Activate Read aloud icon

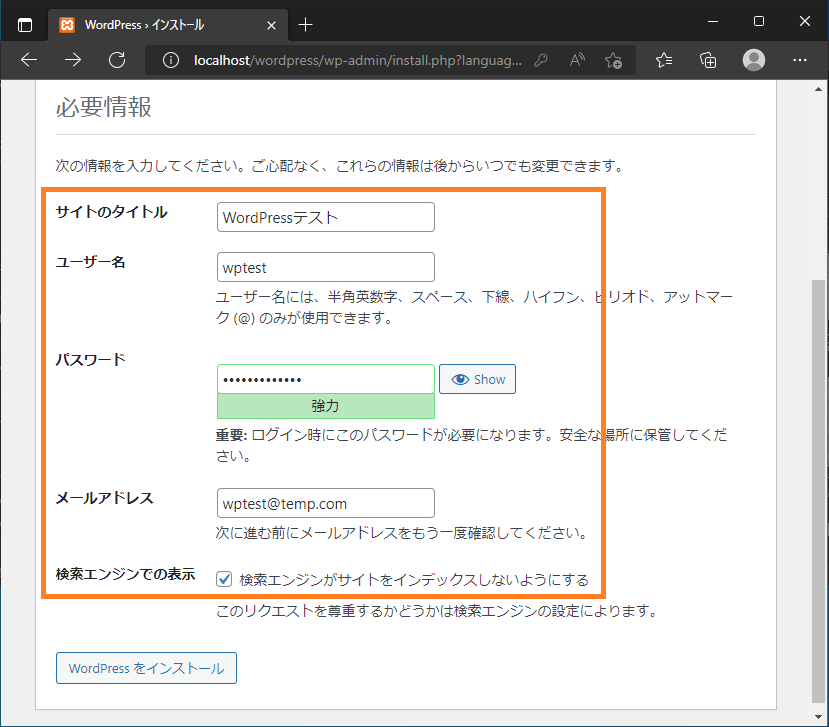577,60
